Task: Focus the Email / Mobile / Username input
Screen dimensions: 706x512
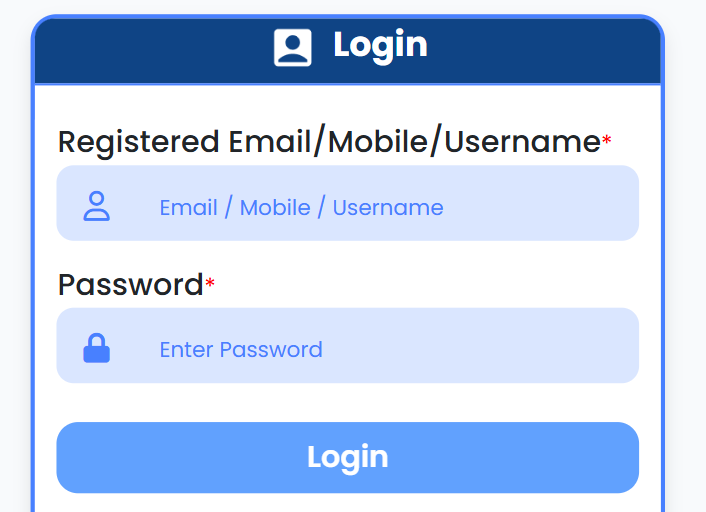Action: (x=347, y=203)
